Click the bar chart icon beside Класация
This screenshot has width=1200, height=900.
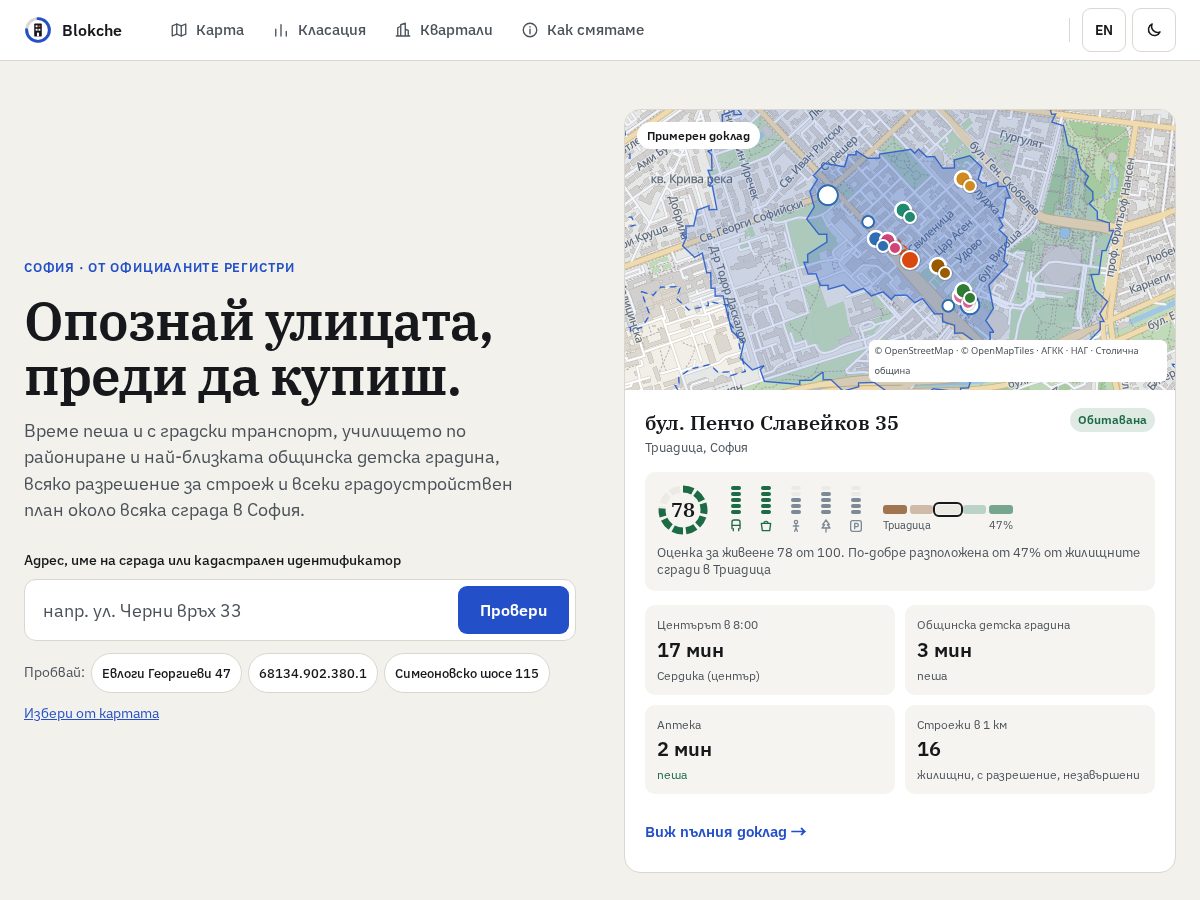click(281, 30)
